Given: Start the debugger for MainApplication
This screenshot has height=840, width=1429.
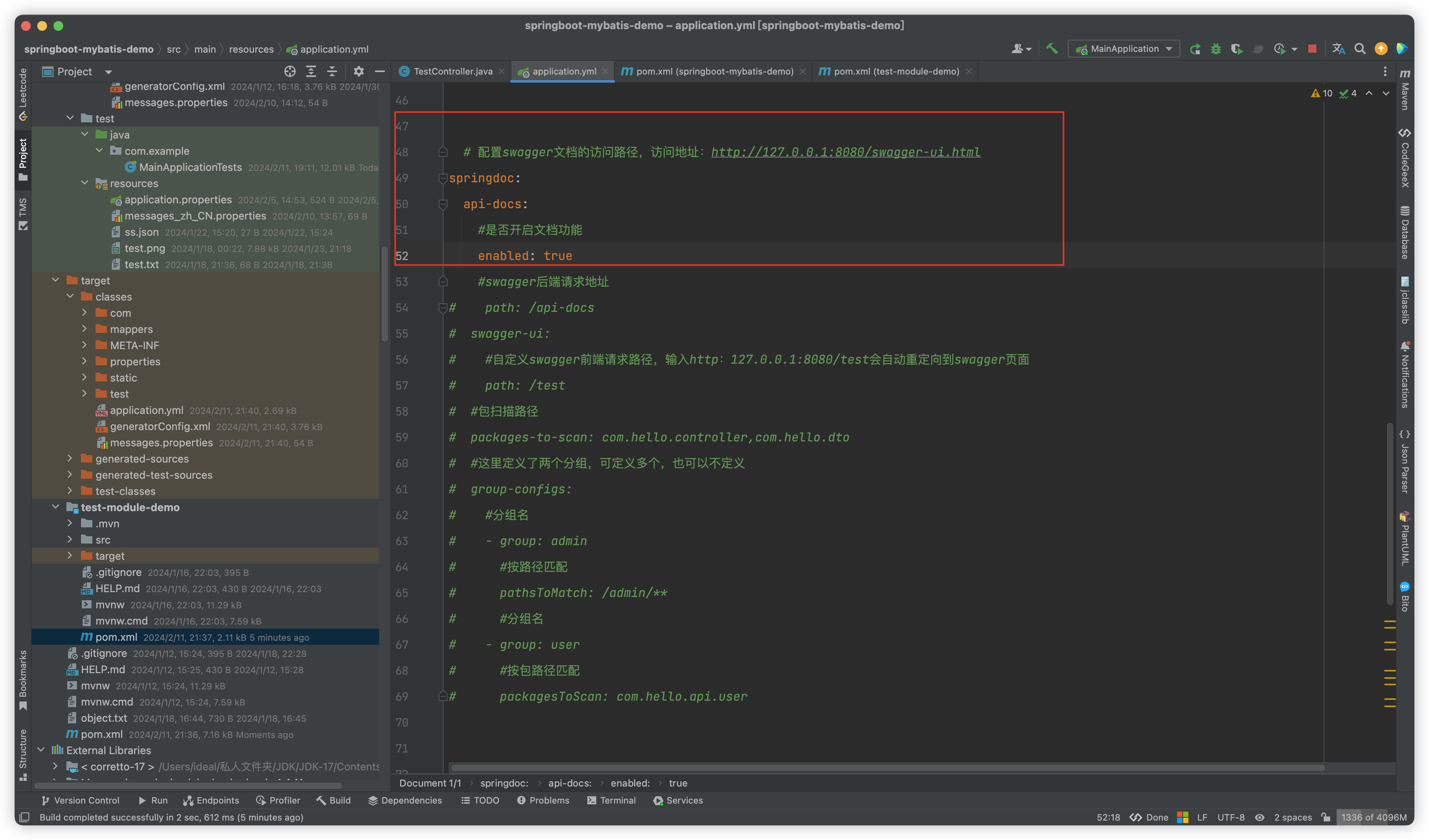Looking at the screenshot, I should (1216, 49).
